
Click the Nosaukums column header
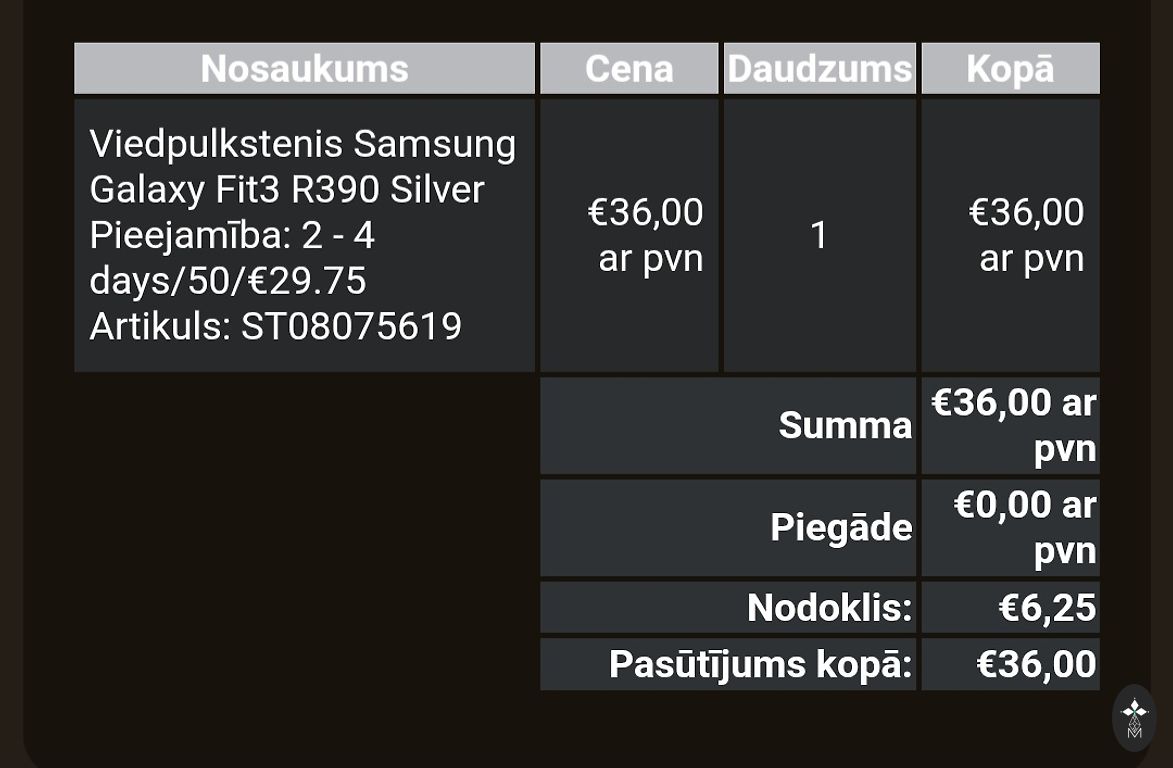pos(304,68)
